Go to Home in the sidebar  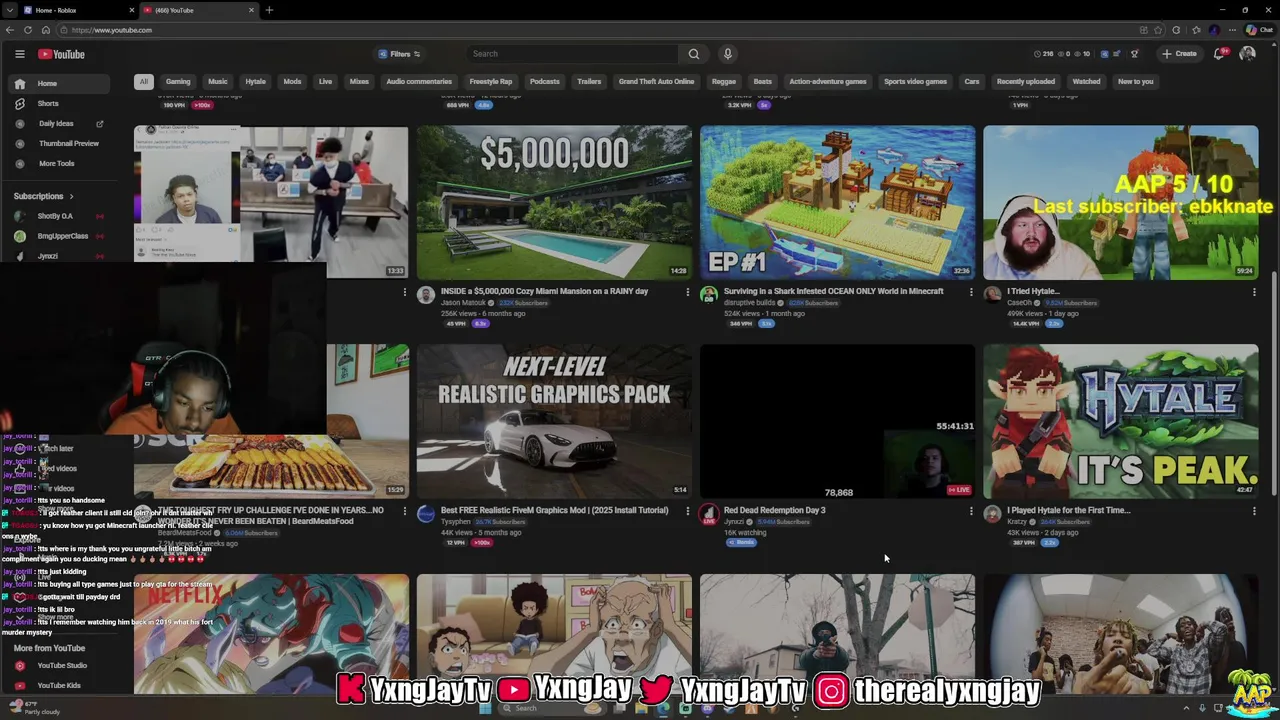pyautogui.click(x=60, y=84)
